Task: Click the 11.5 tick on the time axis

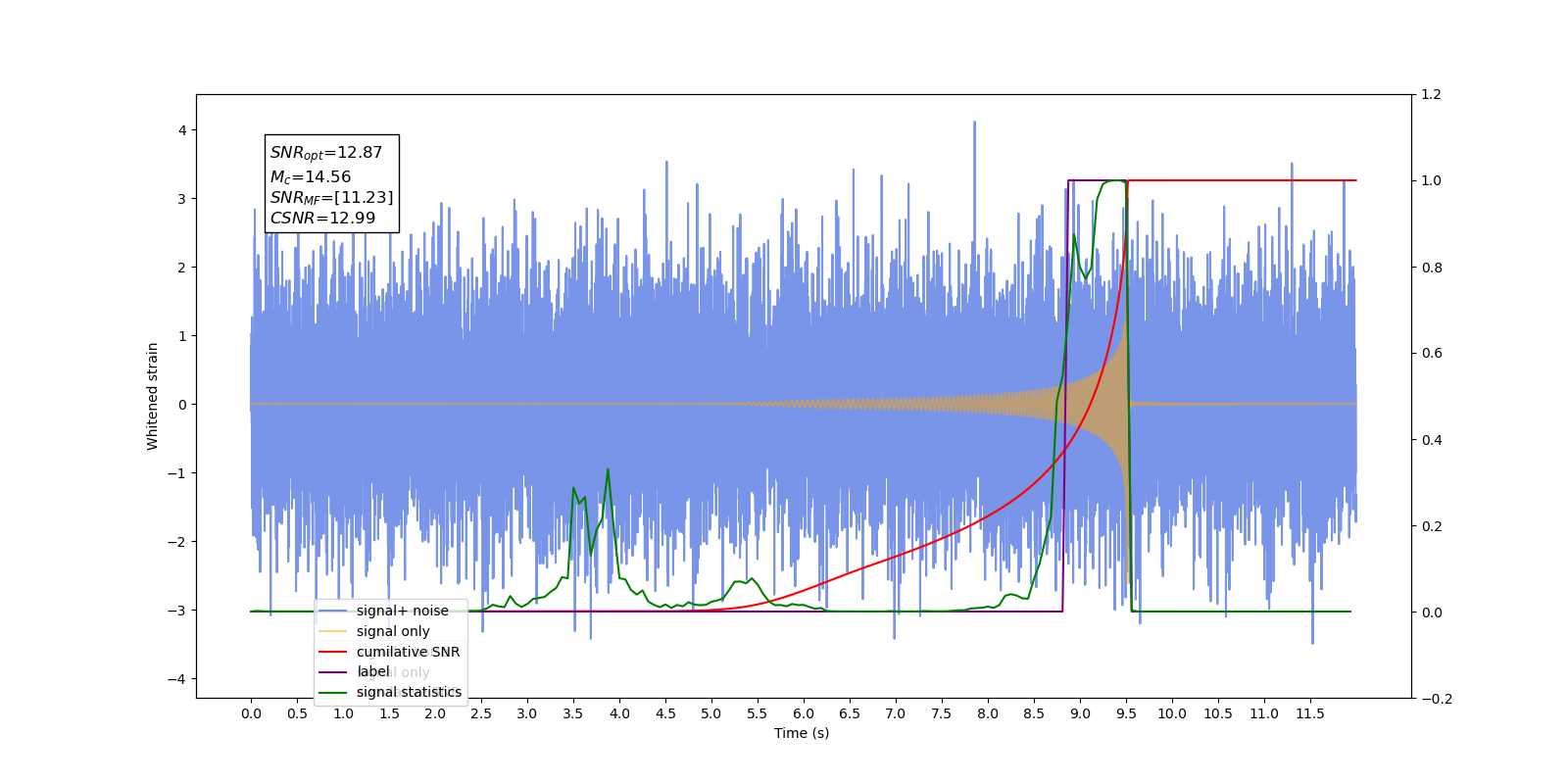Action: coord(1310,713)
